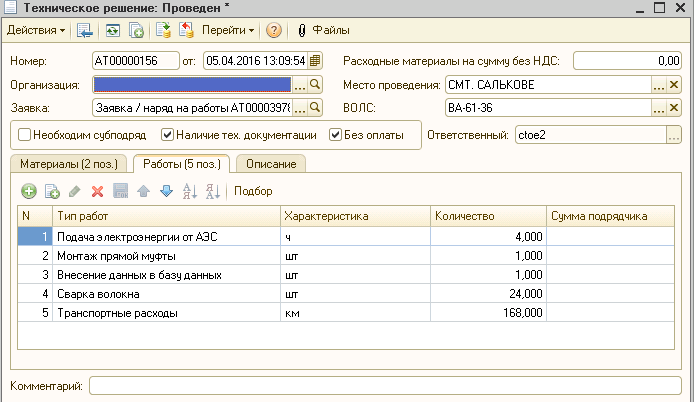The width and height of the screenshot is (694, 402).
Task: Click the Sort ascending icon in table toolbar
Action: [190, 191]
